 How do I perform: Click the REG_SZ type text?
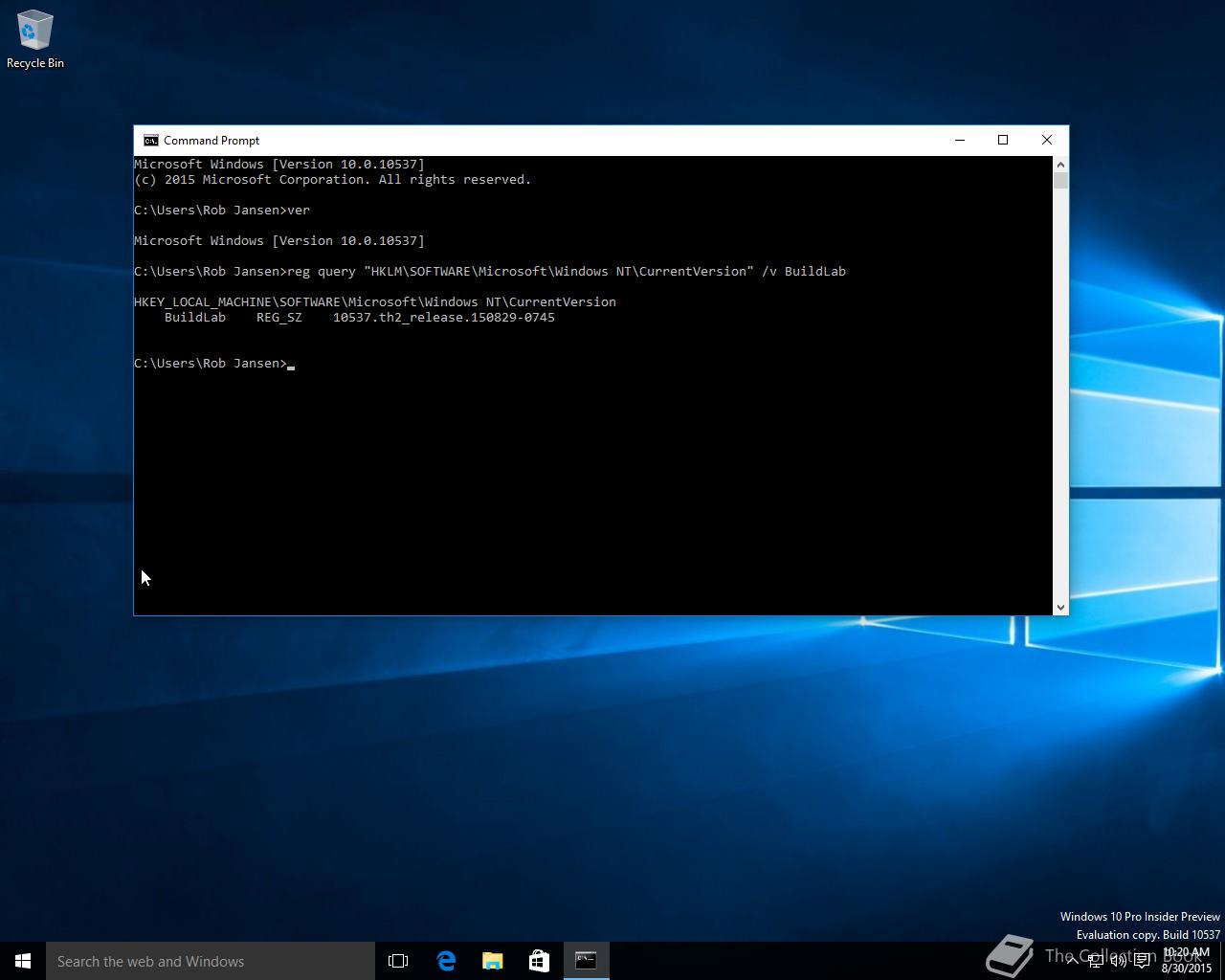[279, 317]
